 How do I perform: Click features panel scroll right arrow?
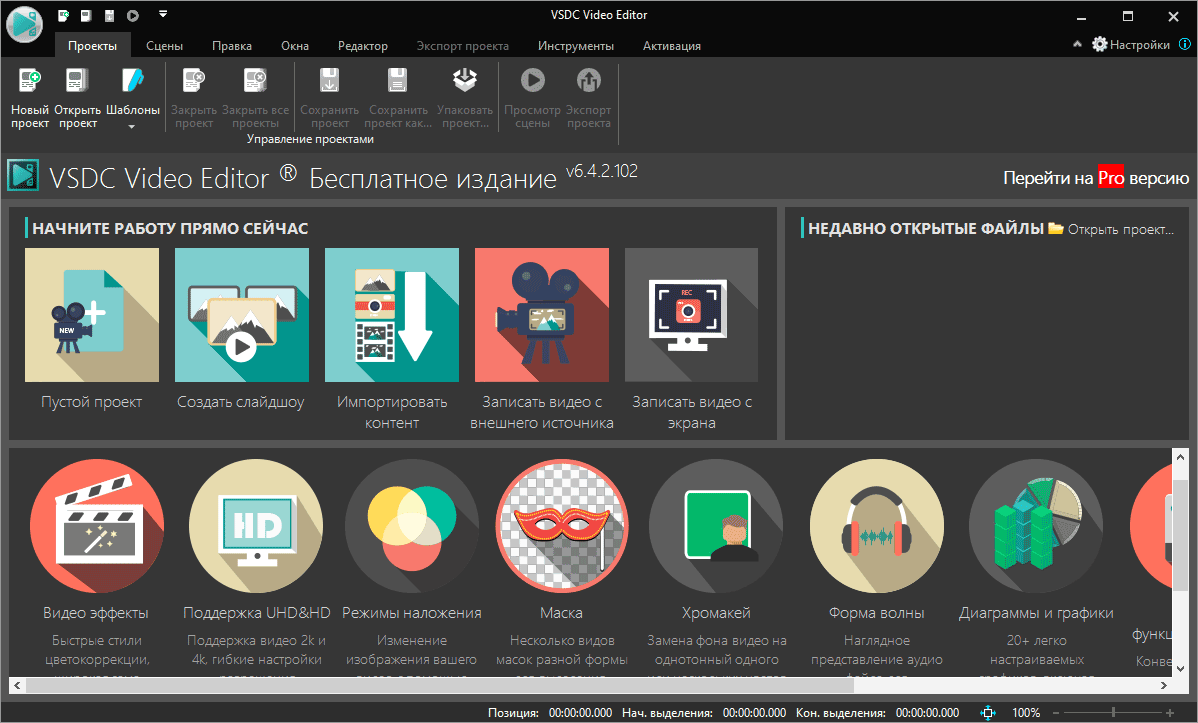coord(1164,686)
